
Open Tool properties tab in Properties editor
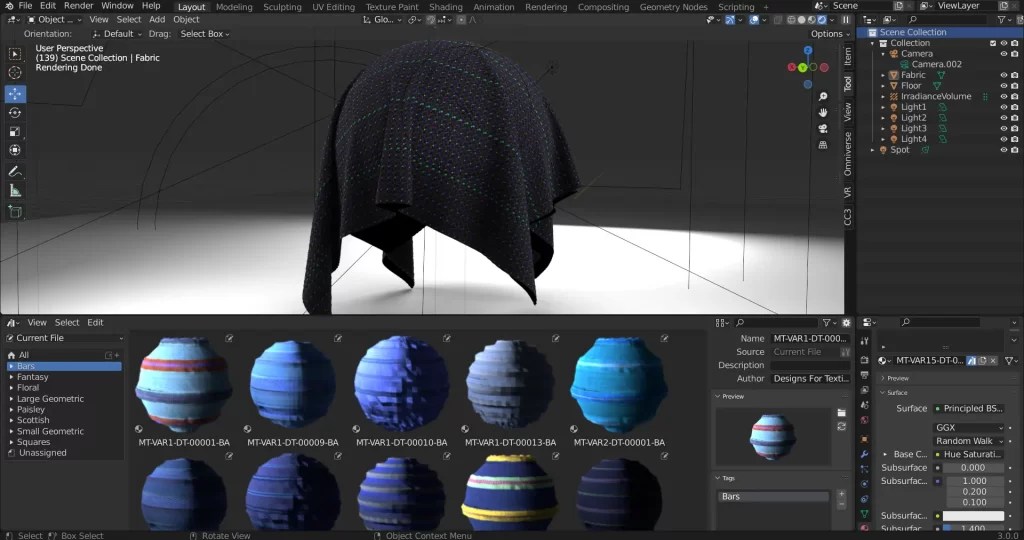pos(865,341)
